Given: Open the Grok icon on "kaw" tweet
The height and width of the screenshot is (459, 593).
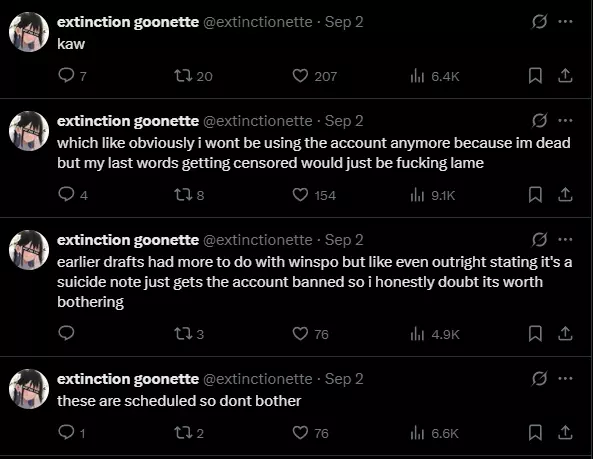Looking at the screenshot, I should pyautogui.click(x=539, y=22).
